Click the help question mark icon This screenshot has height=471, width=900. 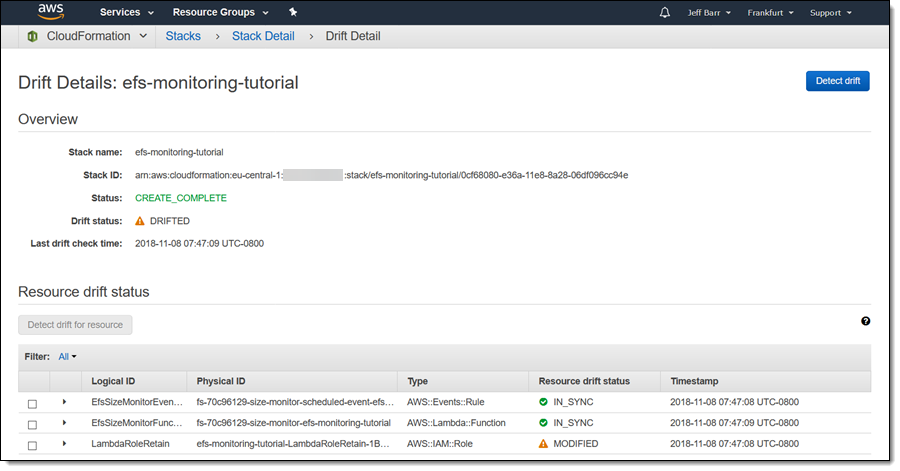click(865, 321)
